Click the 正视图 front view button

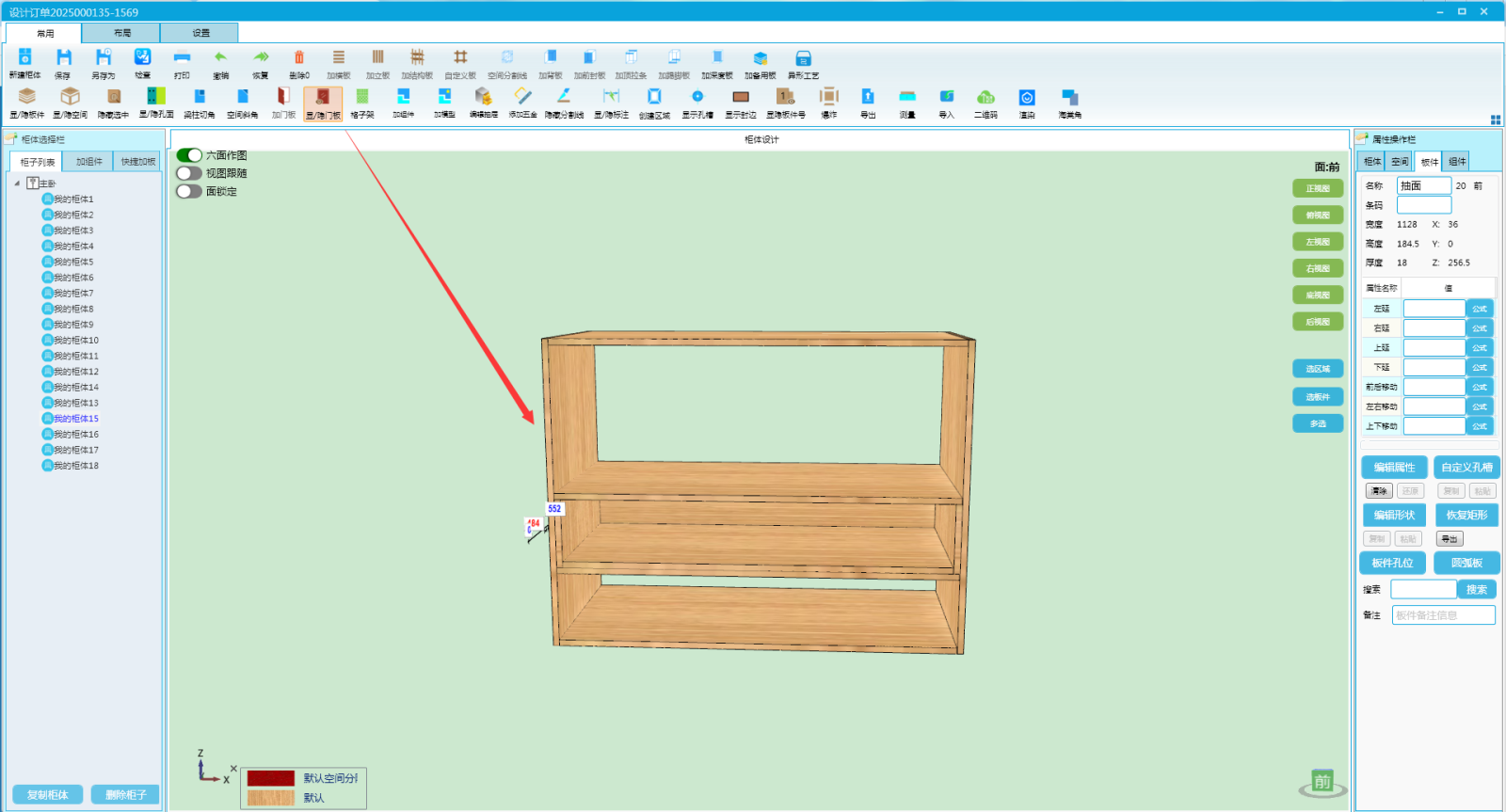(x=1318, y=188)
